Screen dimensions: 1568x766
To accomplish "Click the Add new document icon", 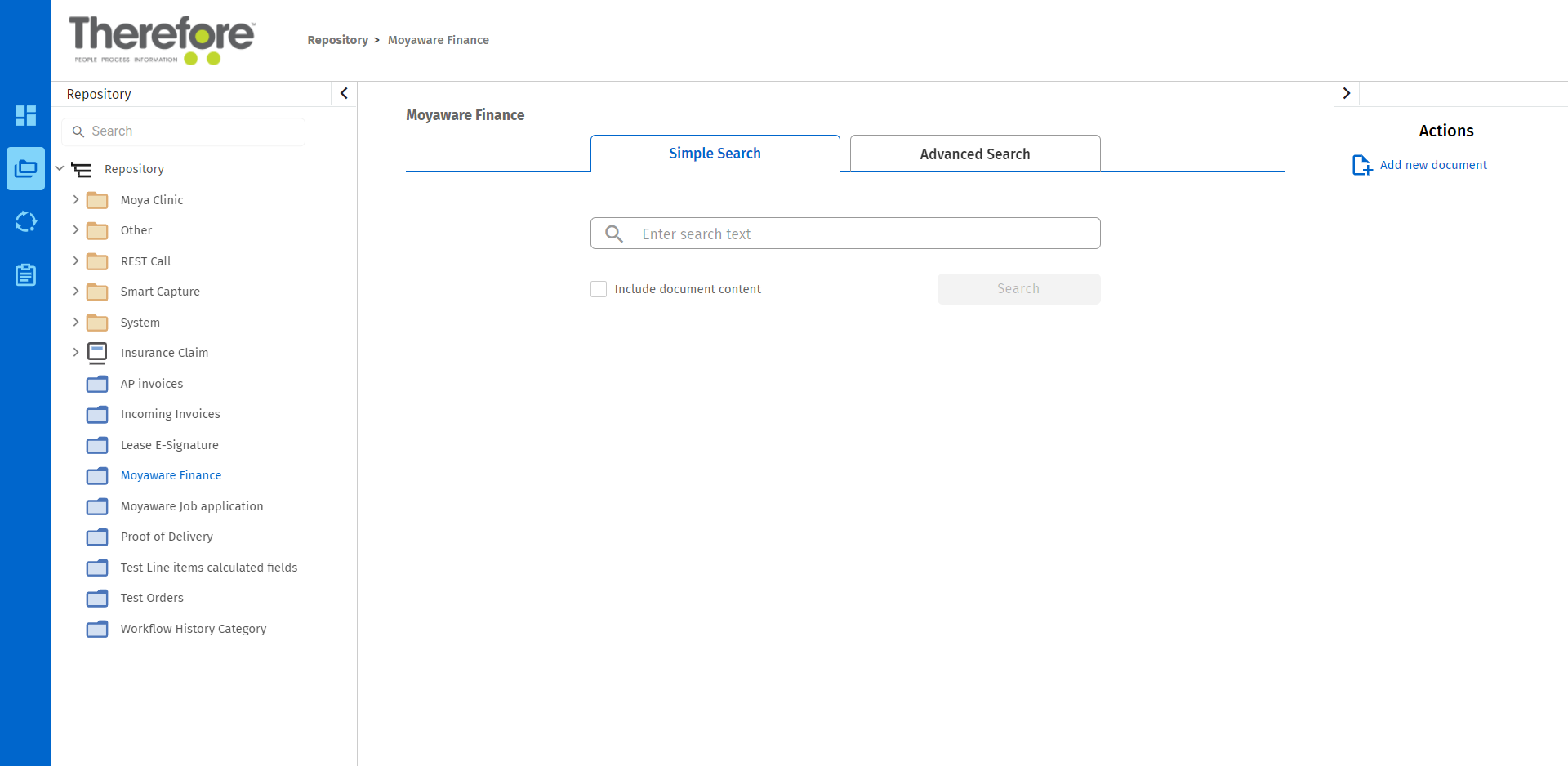I will pos(1362,165).
